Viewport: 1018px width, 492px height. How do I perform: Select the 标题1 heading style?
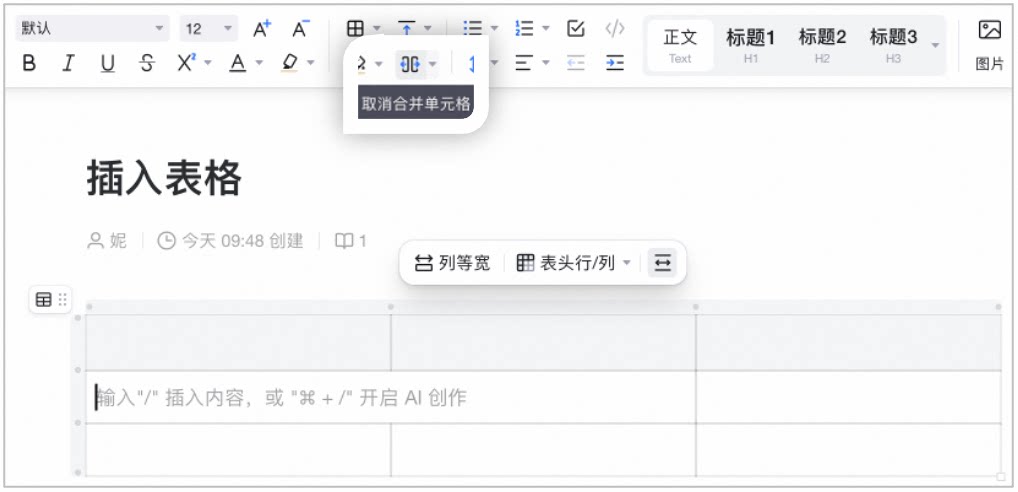tap(751, 45)
